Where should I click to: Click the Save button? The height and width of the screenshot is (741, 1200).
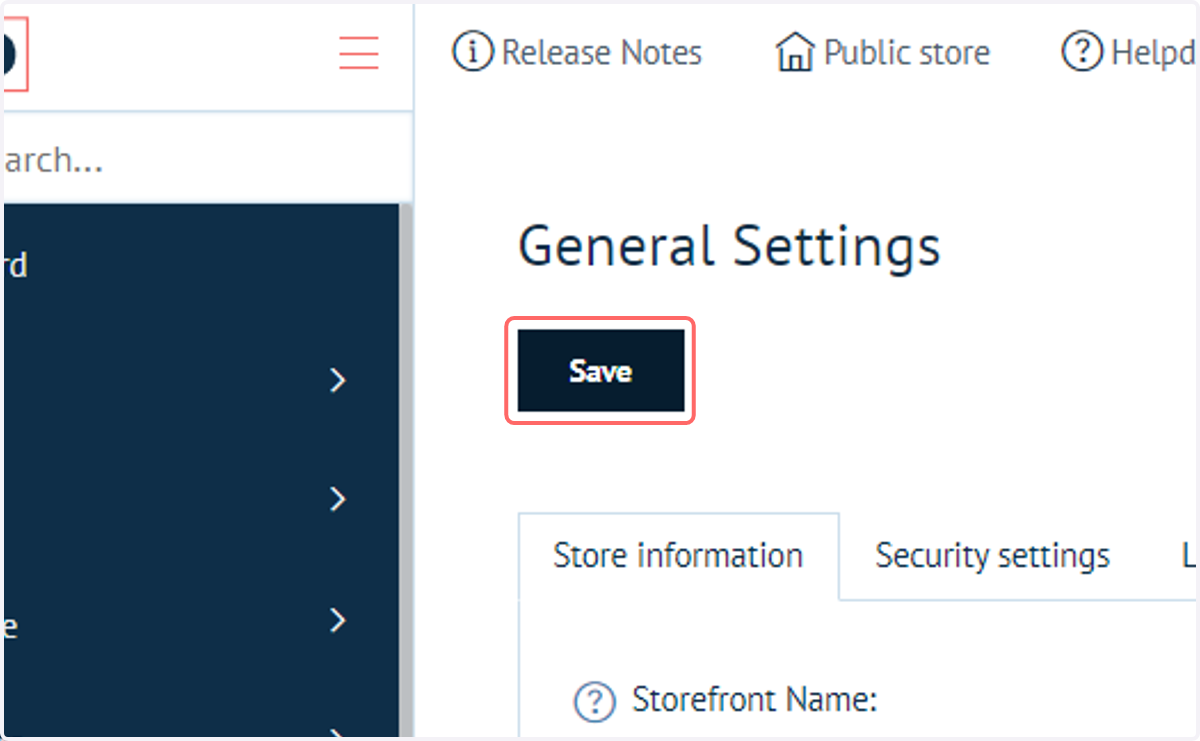tap(600, 371)
